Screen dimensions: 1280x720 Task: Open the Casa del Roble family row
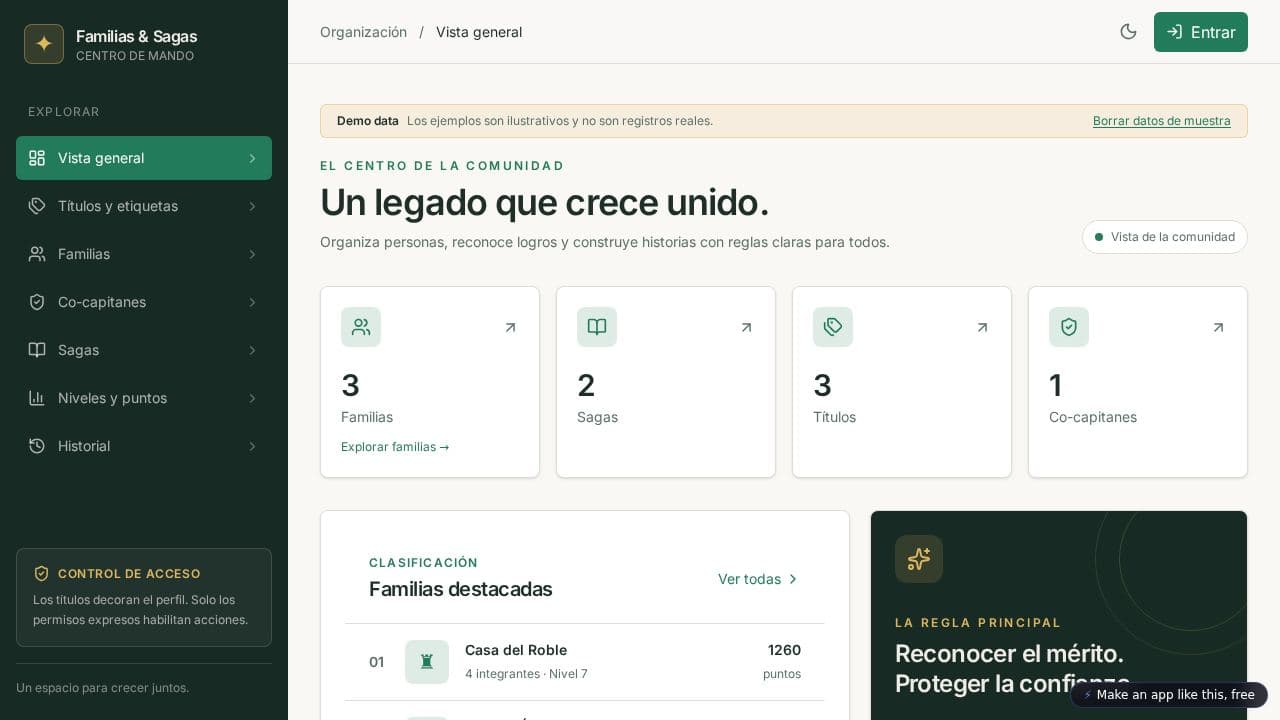click(x=585, y=662)
